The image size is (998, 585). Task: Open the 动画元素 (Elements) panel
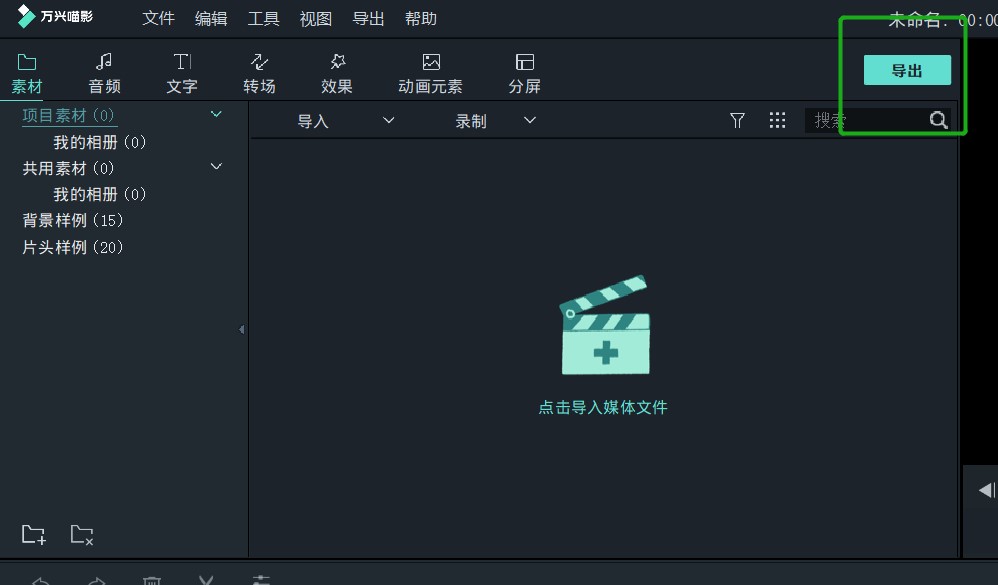[430, 71]
